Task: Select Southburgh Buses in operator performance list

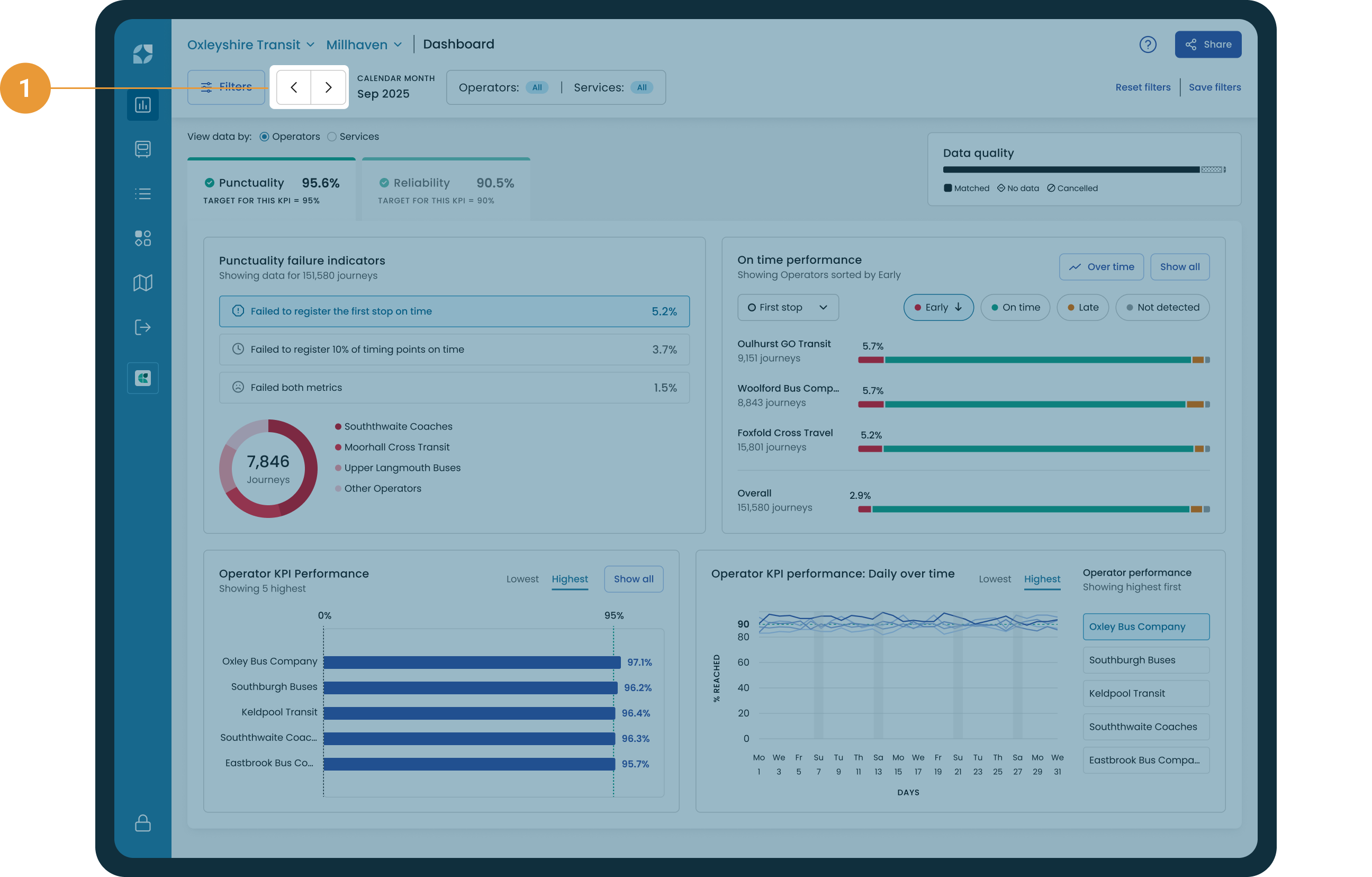Action: pyautogui.click(x=1145, y=660)
